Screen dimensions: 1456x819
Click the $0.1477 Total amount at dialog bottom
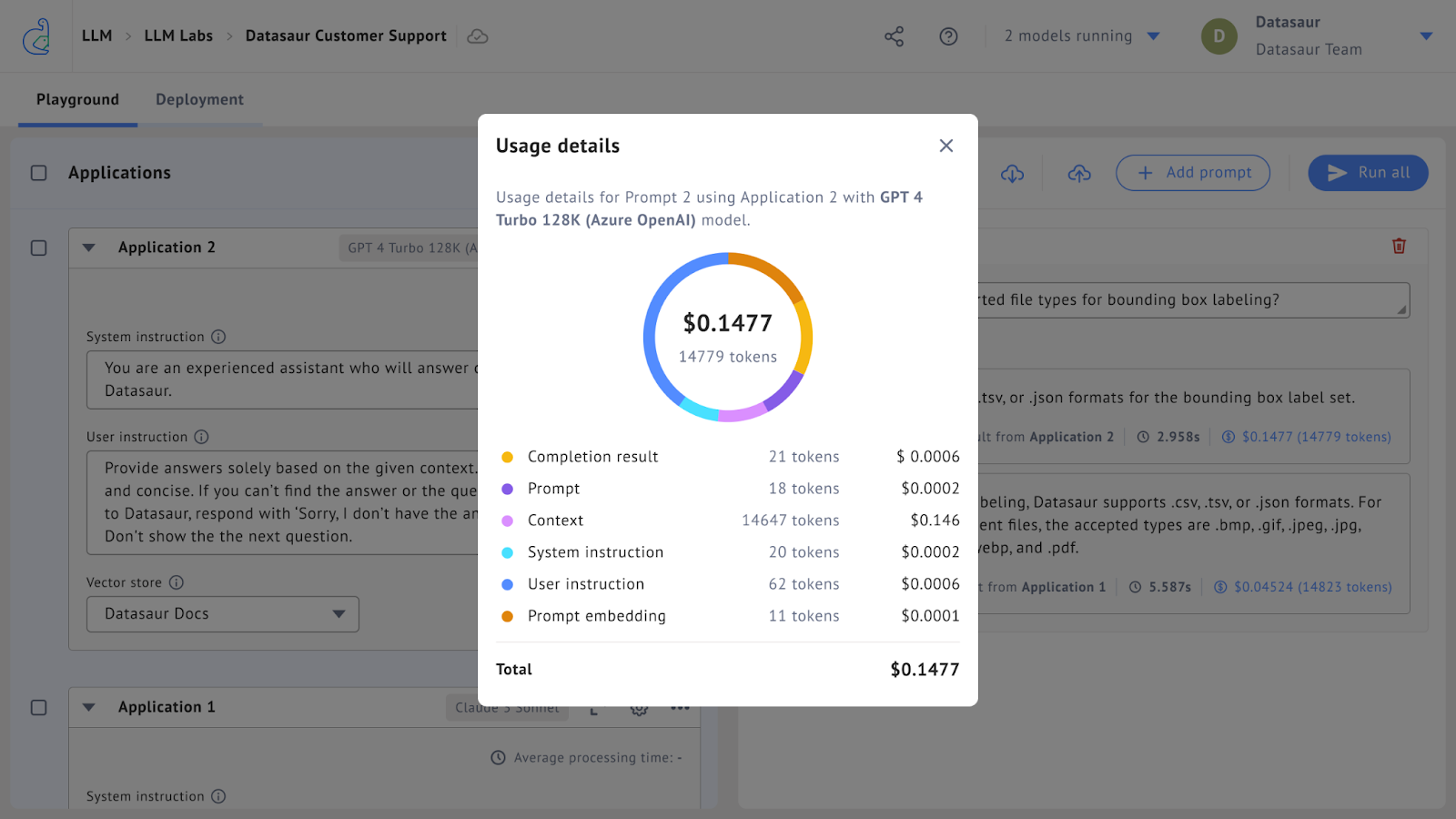click(x=925, y=670)
